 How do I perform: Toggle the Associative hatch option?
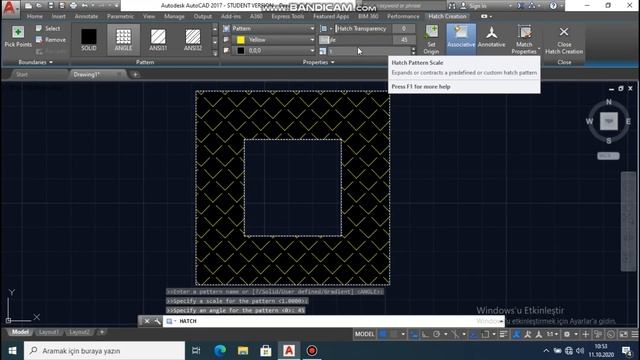pos(461,39)
